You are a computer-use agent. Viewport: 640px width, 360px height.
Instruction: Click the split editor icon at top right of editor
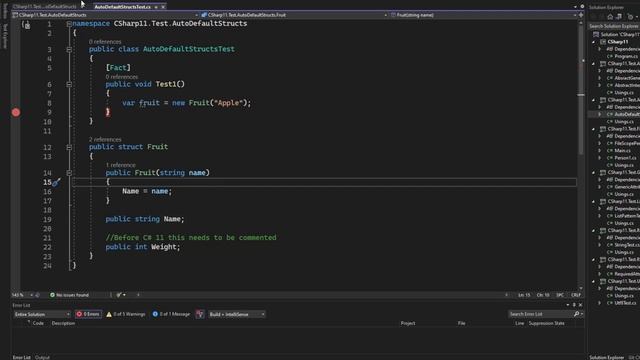581,15
